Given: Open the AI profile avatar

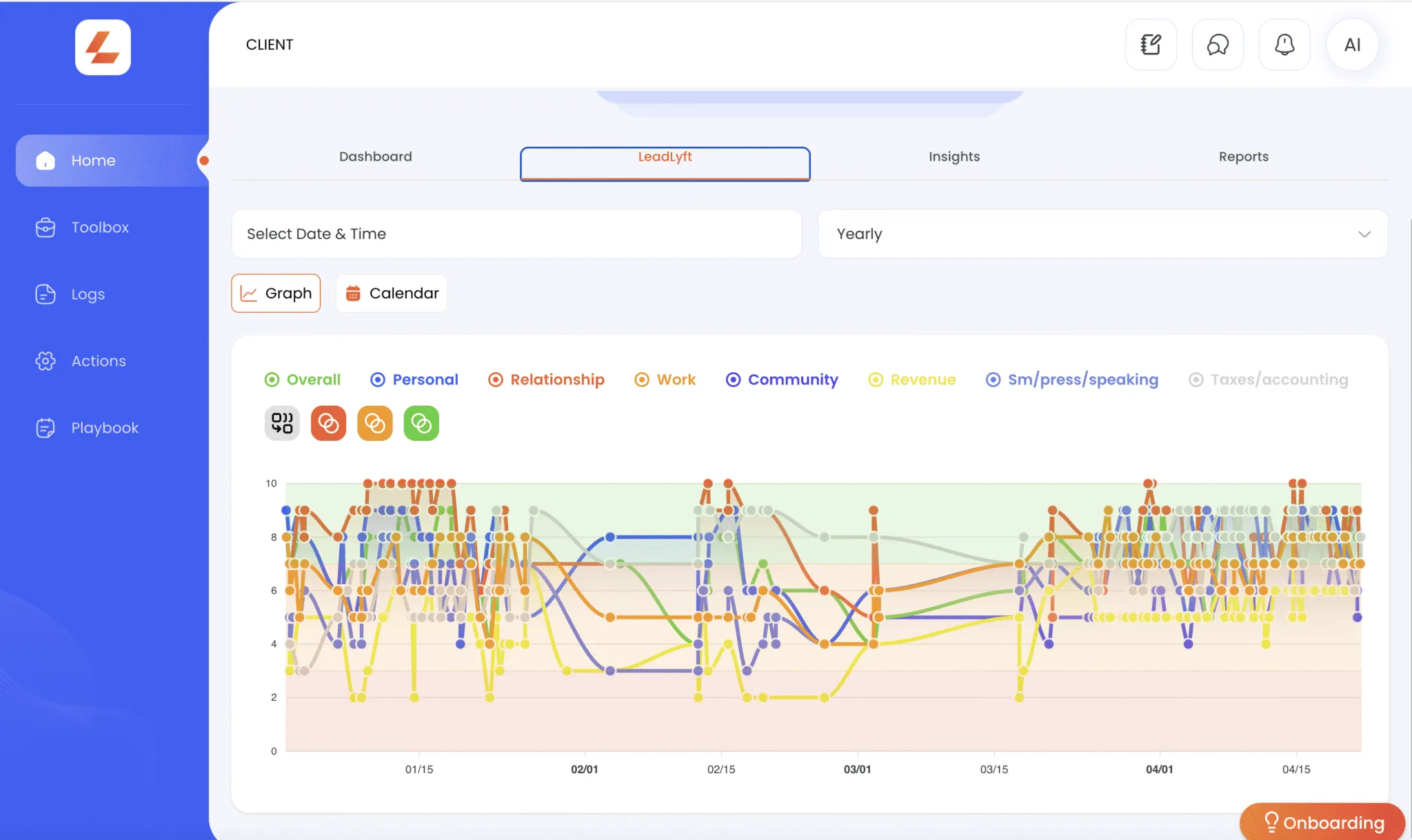Looking at the screenshot, I should point(1352,45).
